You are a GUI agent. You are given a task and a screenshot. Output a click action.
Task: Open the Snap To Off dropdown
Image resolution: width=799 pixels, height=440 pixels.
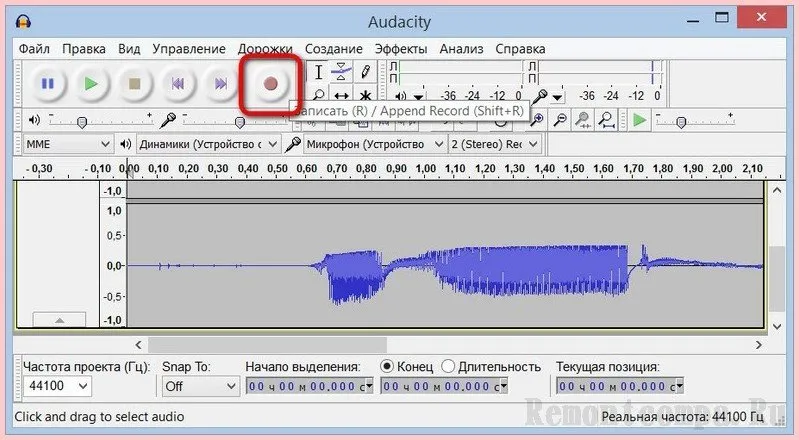(200, 386)
